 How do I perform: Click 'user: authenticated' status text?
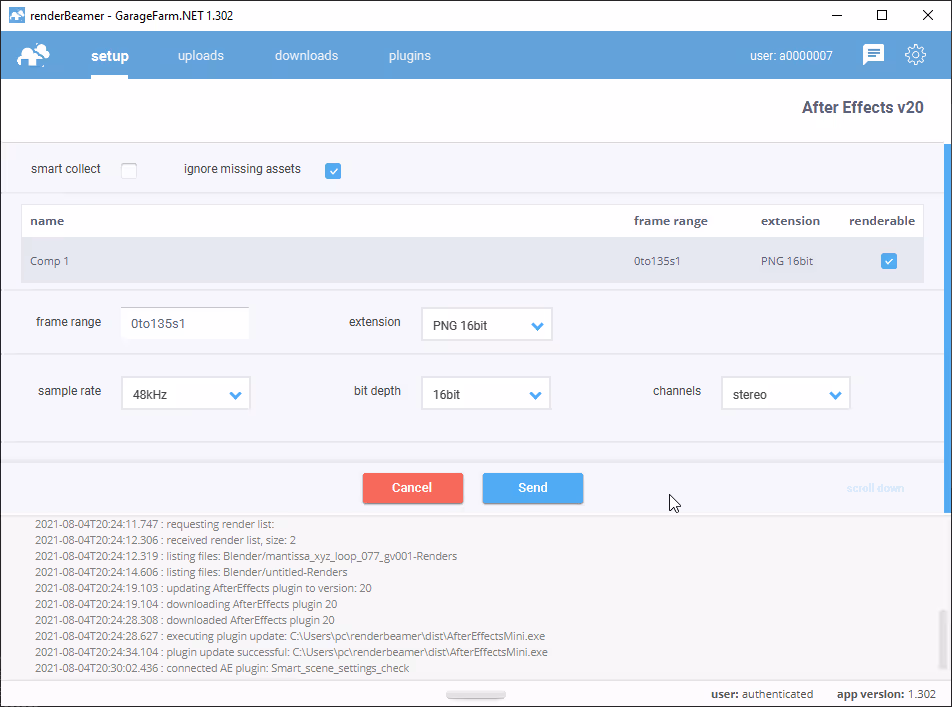click(x=762, y=694)
